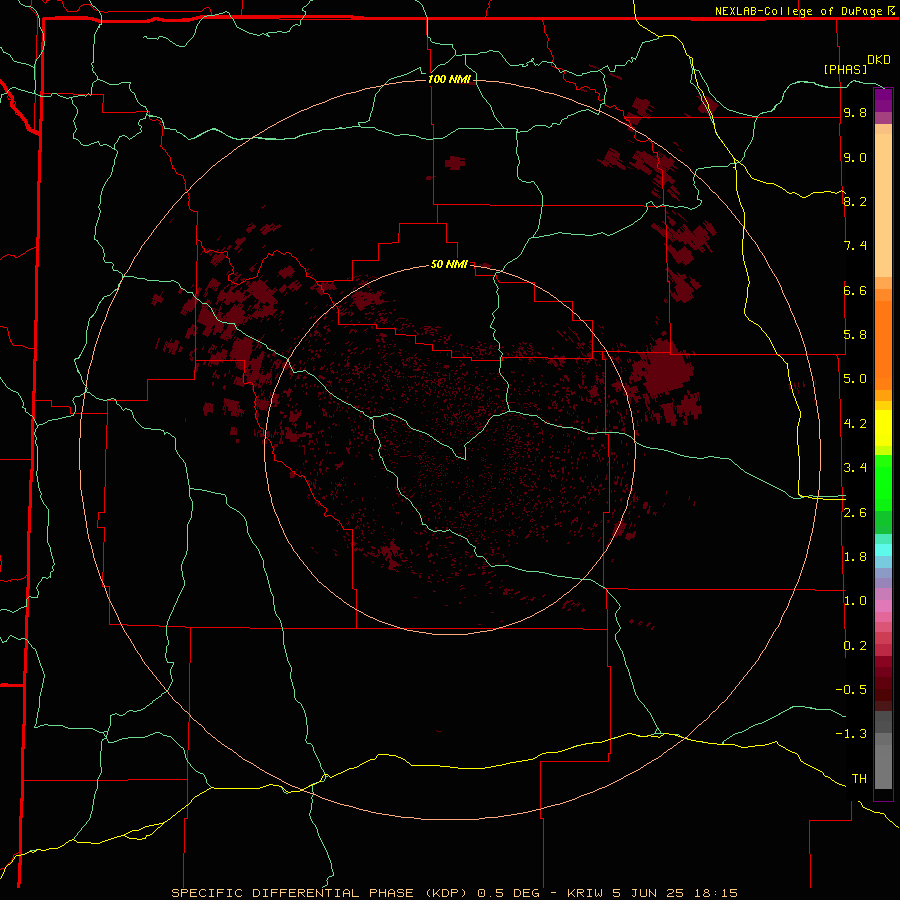Click the 4.2 scale value

pos(855,424)
